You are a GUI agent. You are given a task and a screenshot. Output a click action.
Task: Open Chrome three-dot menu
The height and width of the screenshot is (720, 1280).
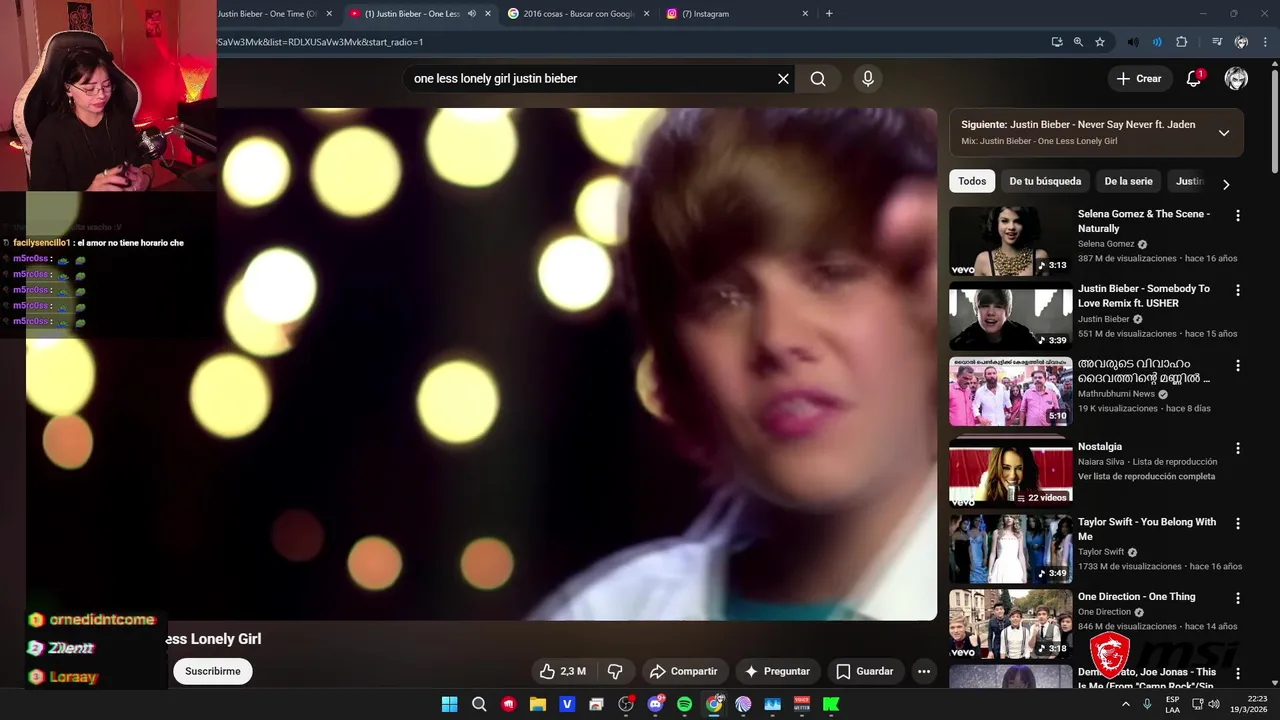(1265, 42)
